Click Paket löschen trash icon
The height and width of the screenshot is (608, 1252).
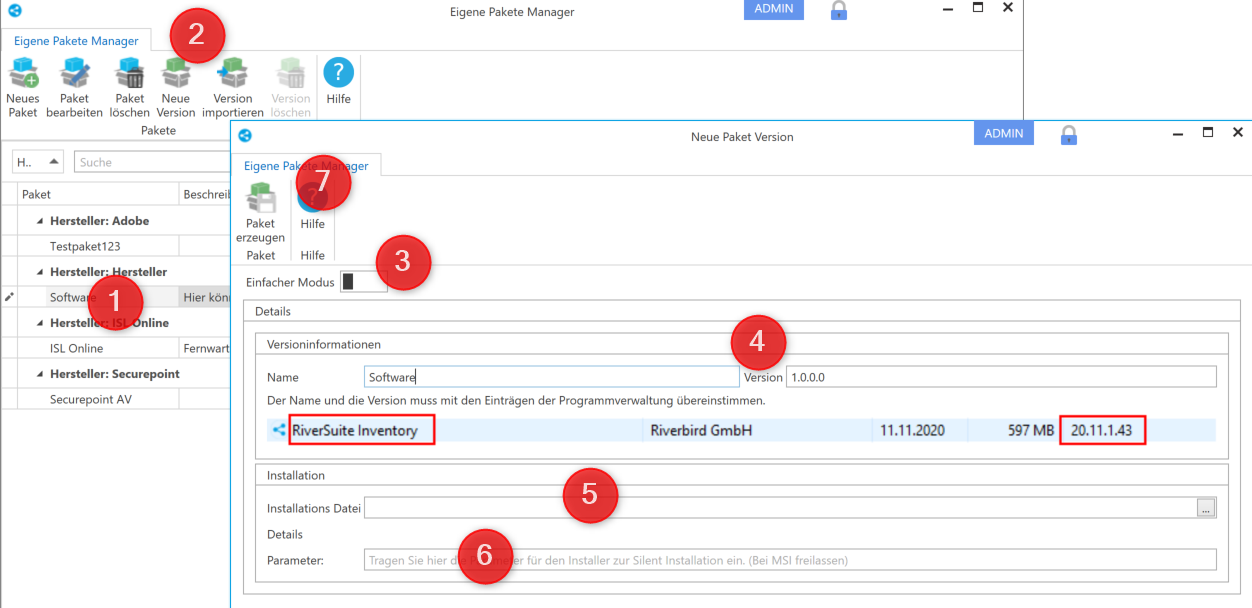(x=129, y=73)
